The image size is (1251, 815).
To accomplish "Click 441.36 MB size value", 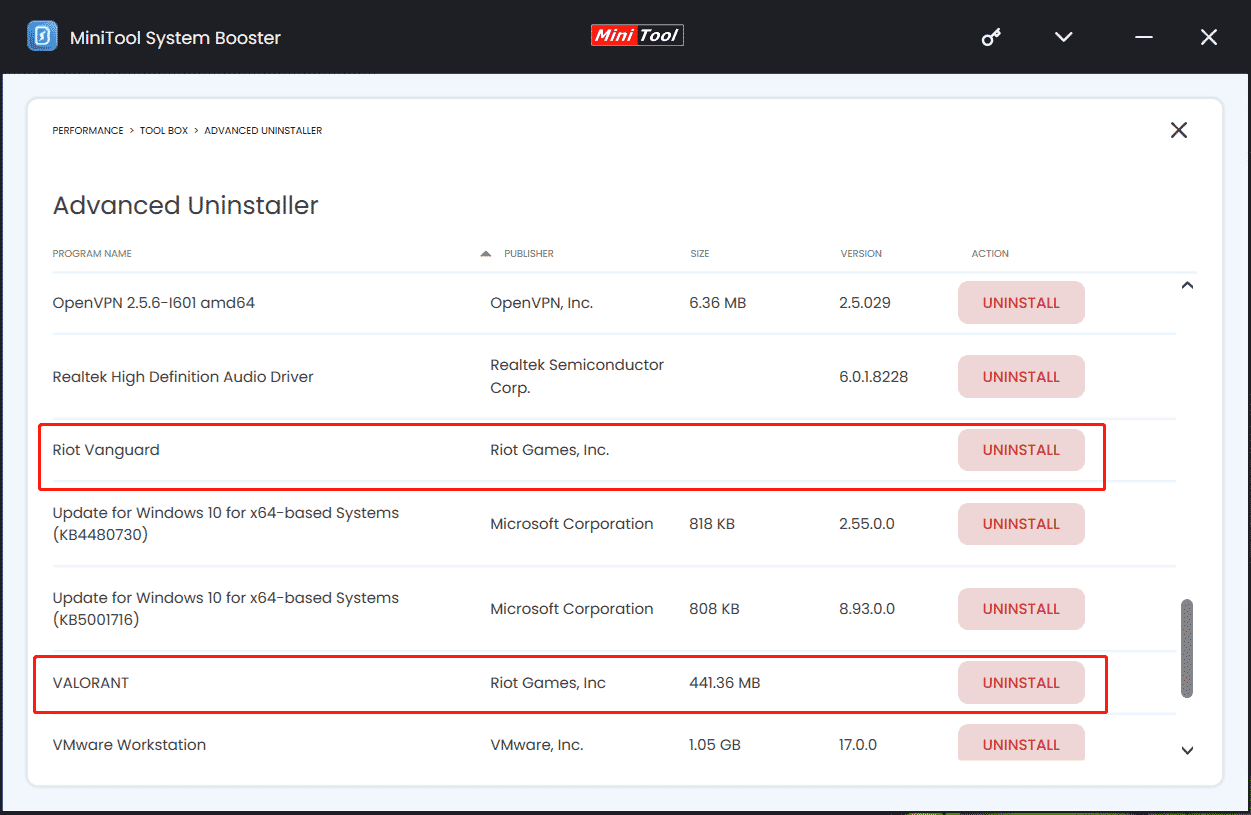I will (x=724, y=683).
